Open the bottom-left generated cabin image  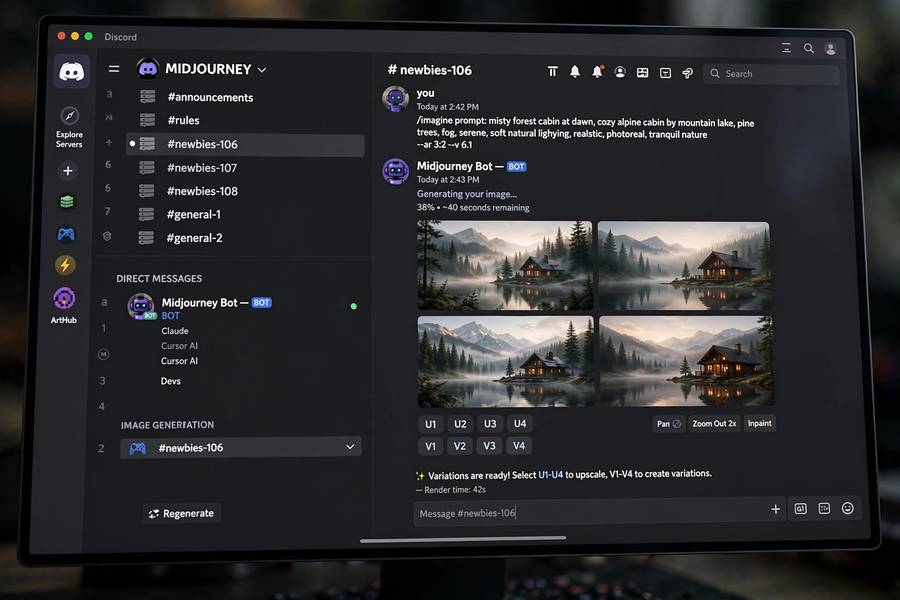[506, 361]
